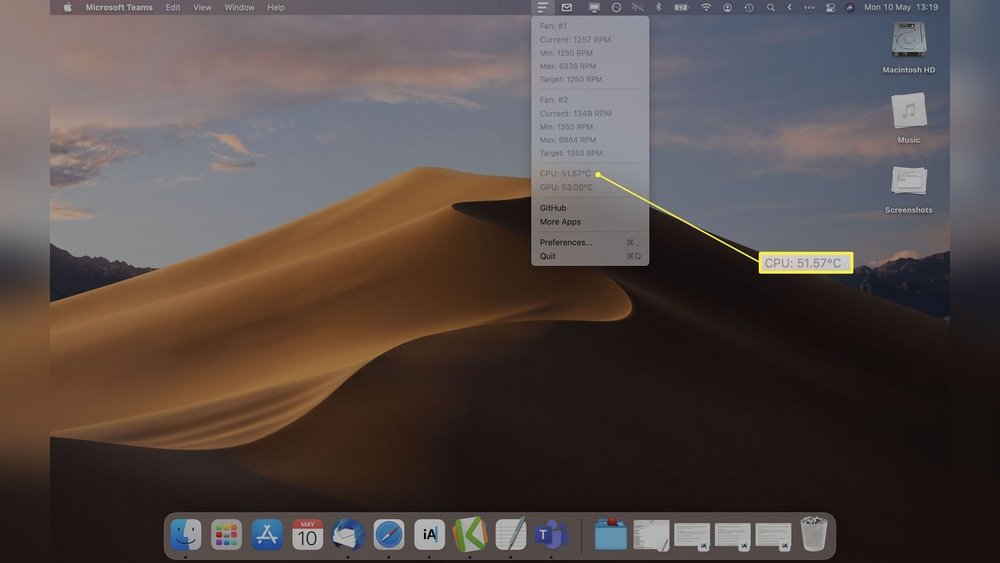Screen dimensions: 1000x563
Task: Open Control Center in the menu bar
Action: tap(831, 7)
